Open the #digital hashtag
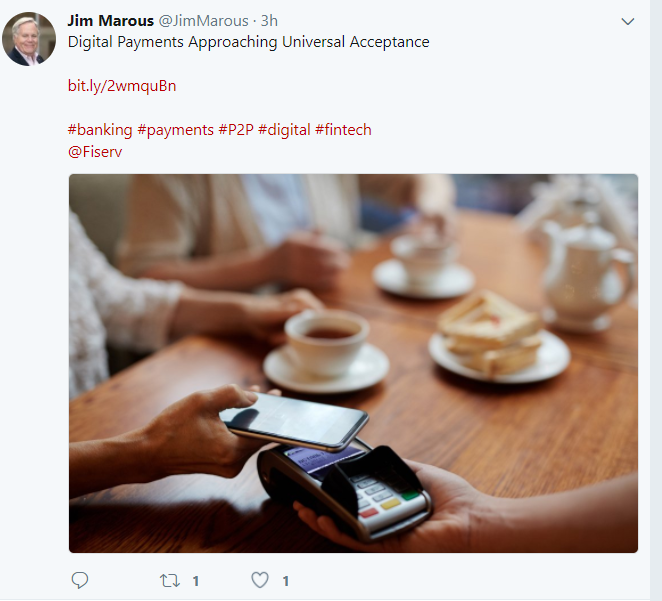The image size is (662, 601). [x=284, y=130]
